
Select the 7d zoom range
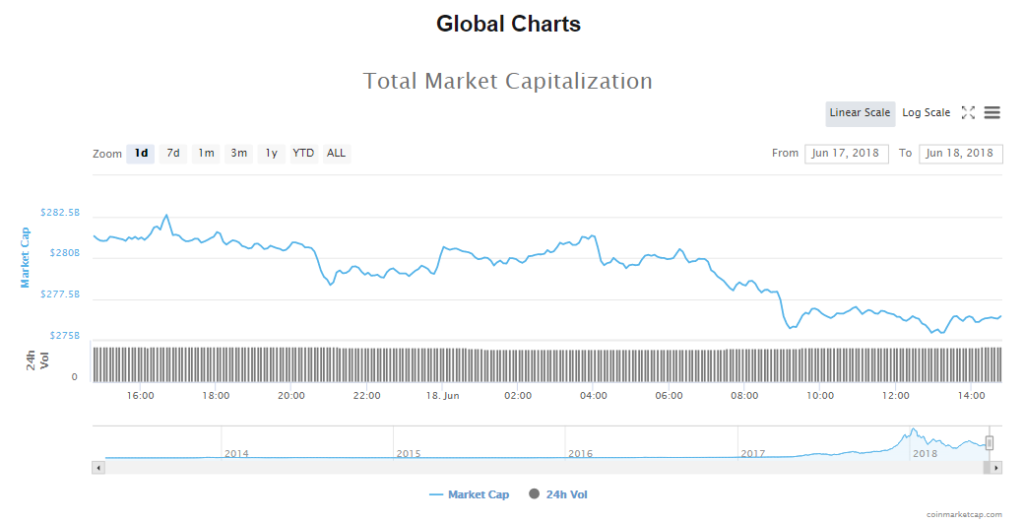(x=173, y=153)
